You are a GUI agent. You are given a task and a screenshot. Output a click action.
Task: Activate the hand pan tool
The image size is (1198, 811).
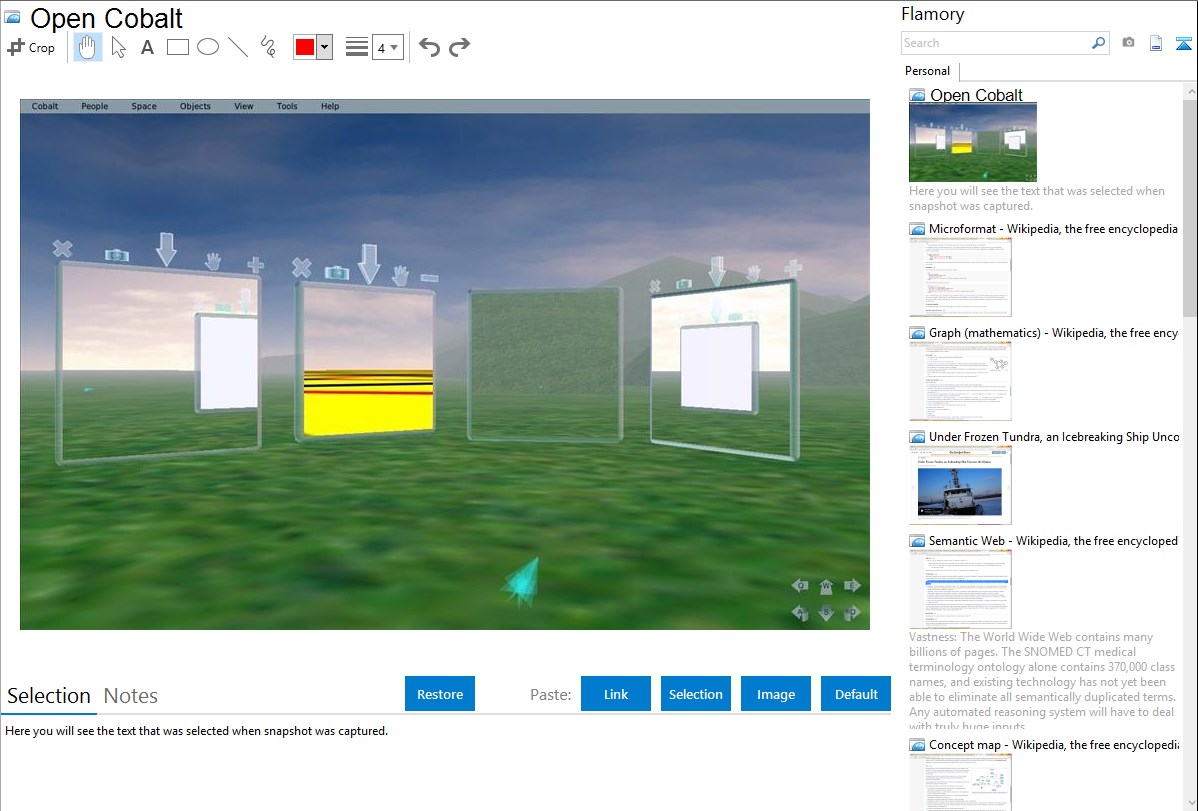(87, 47)
